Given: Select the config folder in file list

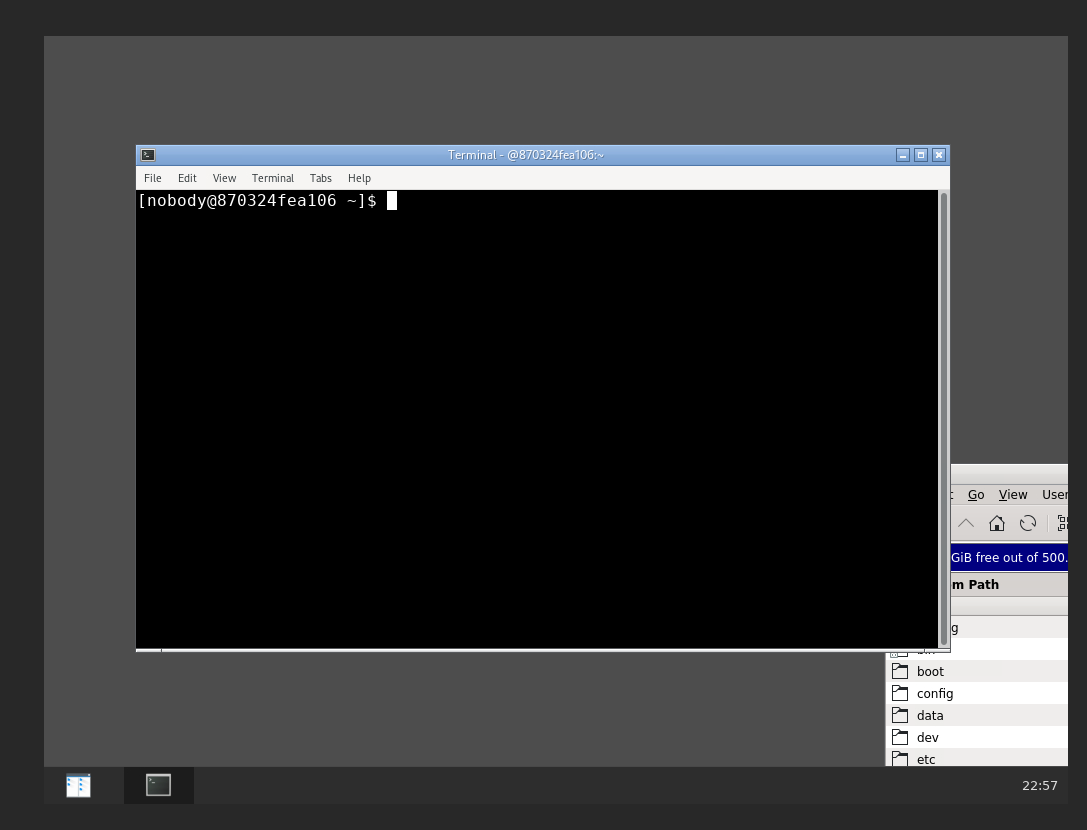Looking at the screenshot, I should [935, 693].
